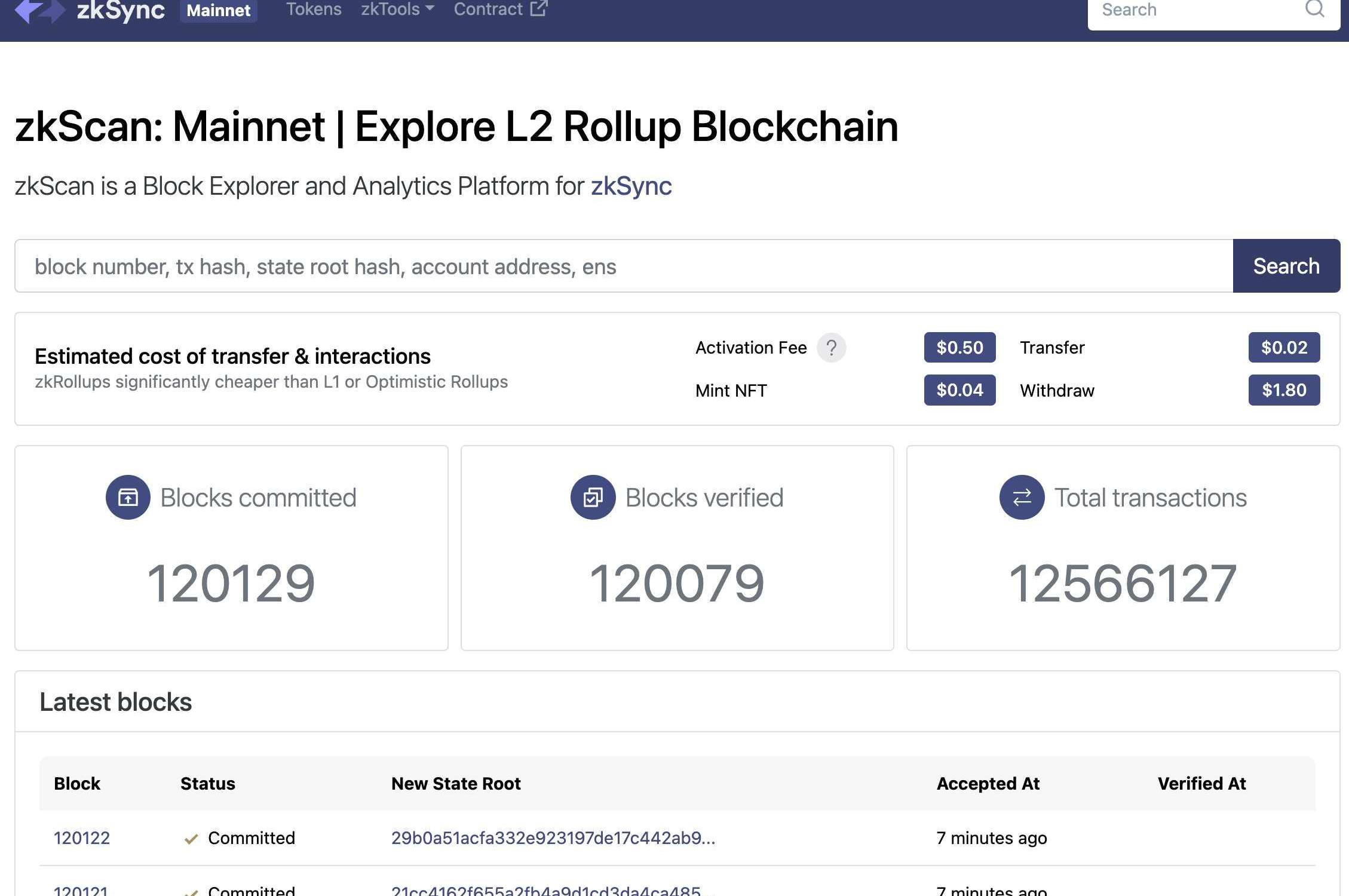Click the $1.80 Withdraw fee badge
Viewport: 1349px width, 896px height.
tap(1283, 390)
